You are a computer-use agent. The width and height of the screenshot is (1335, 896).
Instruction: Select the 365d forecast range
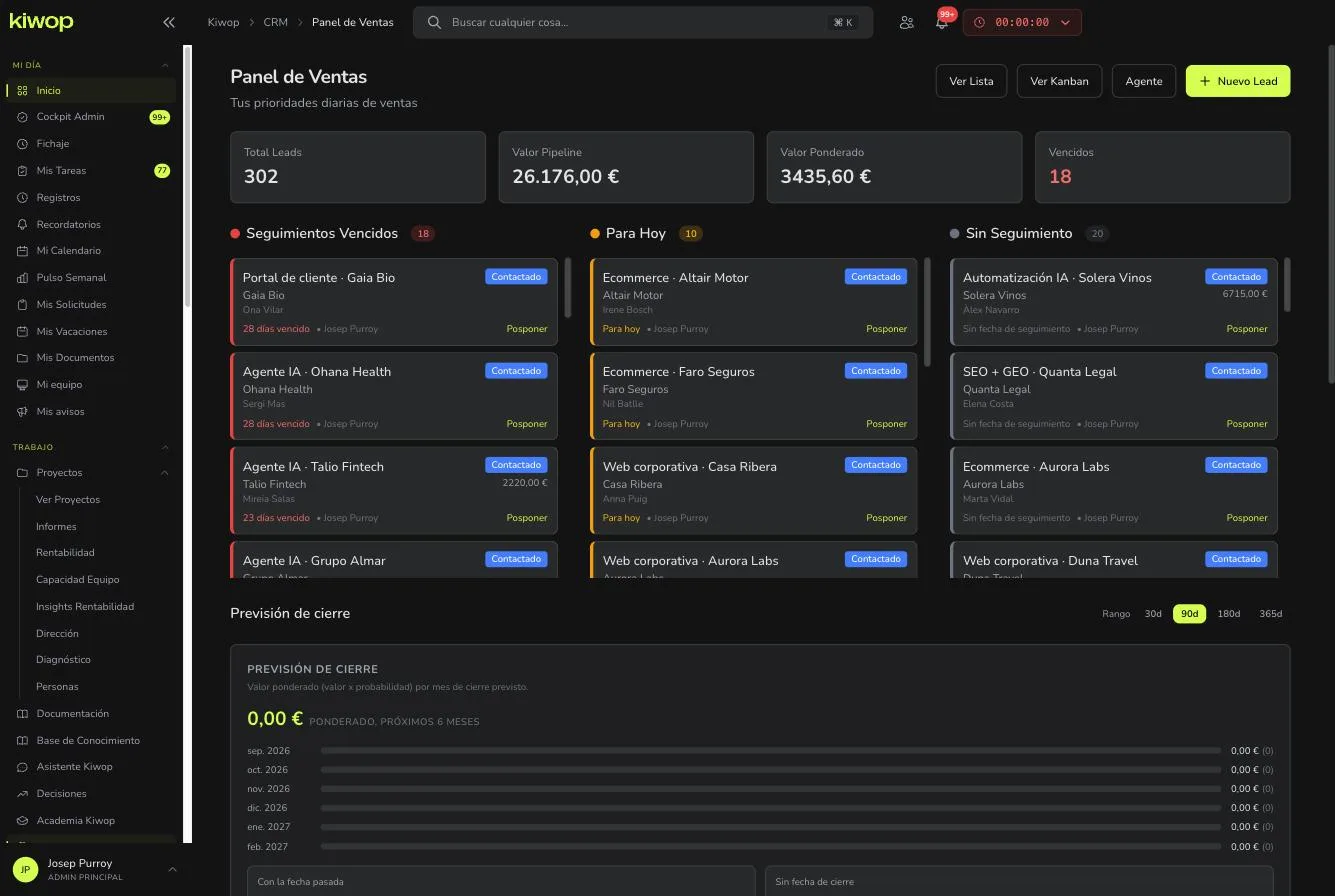[1270, 614]
